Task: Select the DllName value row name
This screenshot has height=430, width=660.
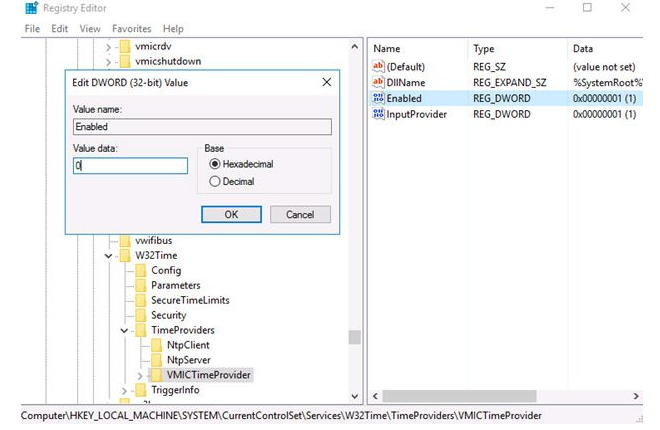Action: [x=406, y=82]
